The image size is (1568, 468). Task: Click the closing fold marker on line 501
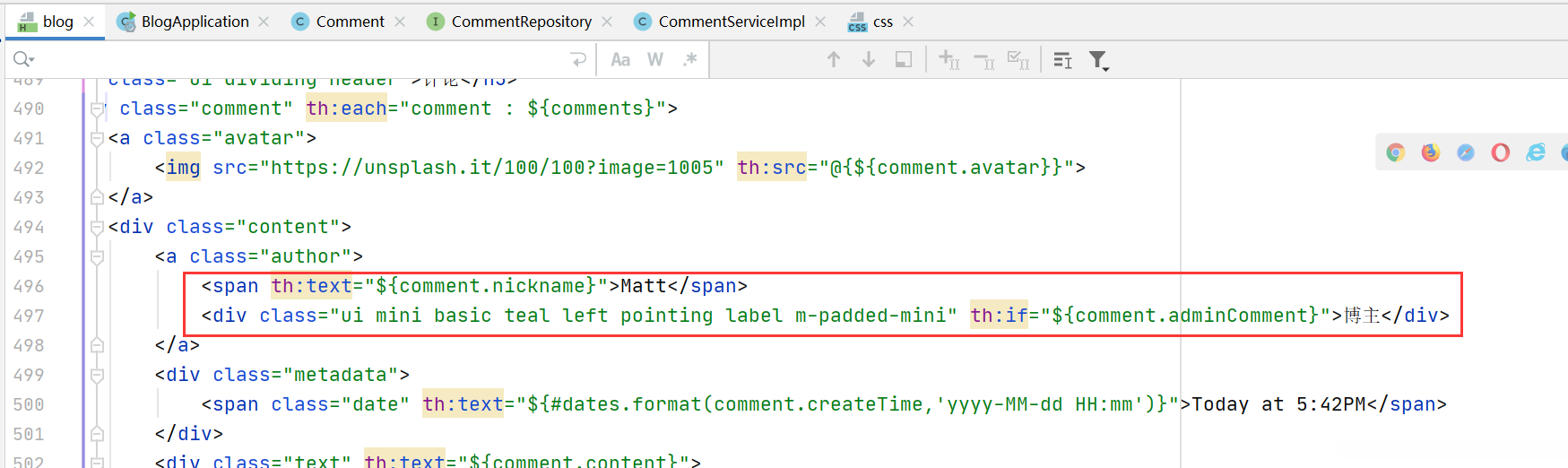pos(97,434)
